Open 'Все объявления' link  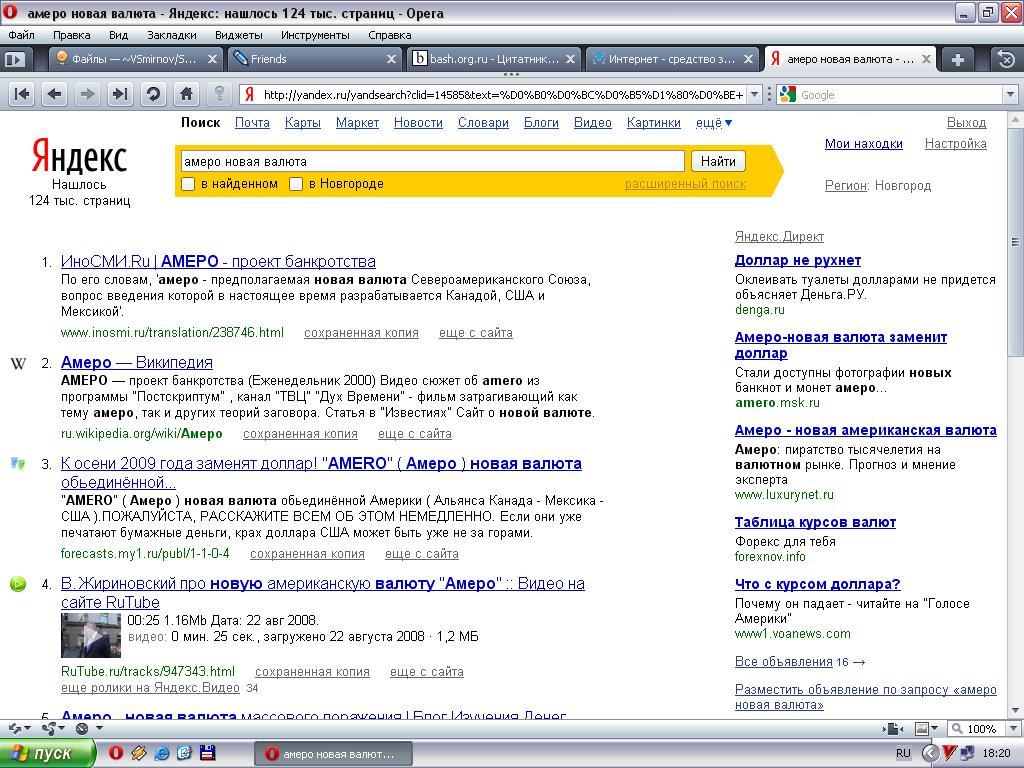pyautogui.click(x=784, y=662)
